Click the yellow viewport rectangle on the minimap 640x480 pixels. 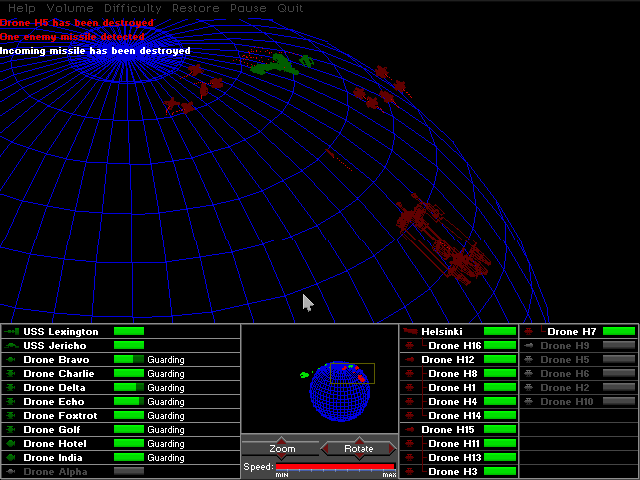352,373
